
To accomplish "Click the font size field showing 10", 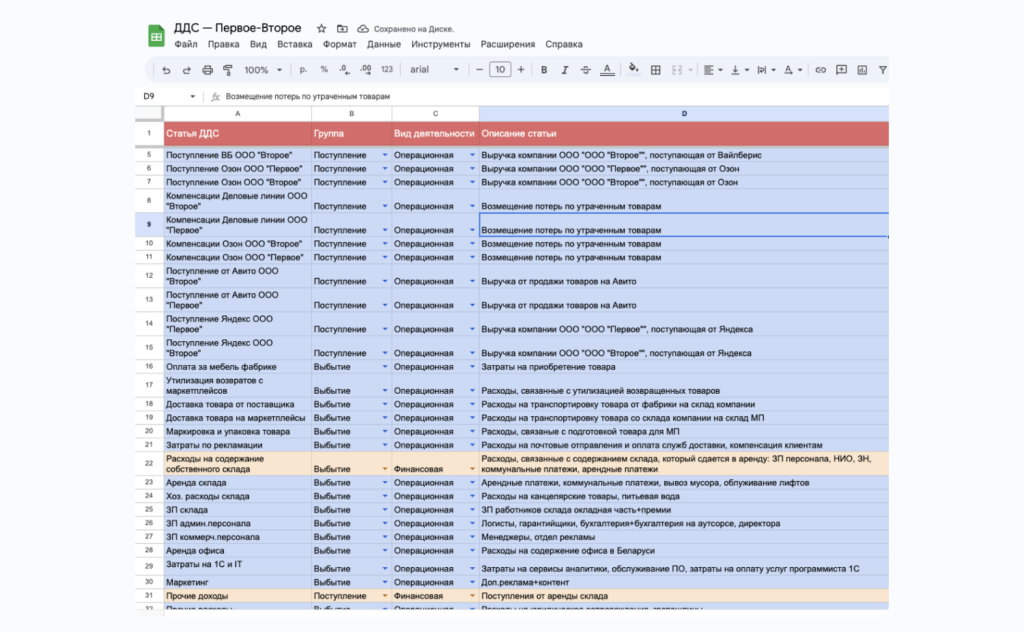I will (x=500, y=70).
